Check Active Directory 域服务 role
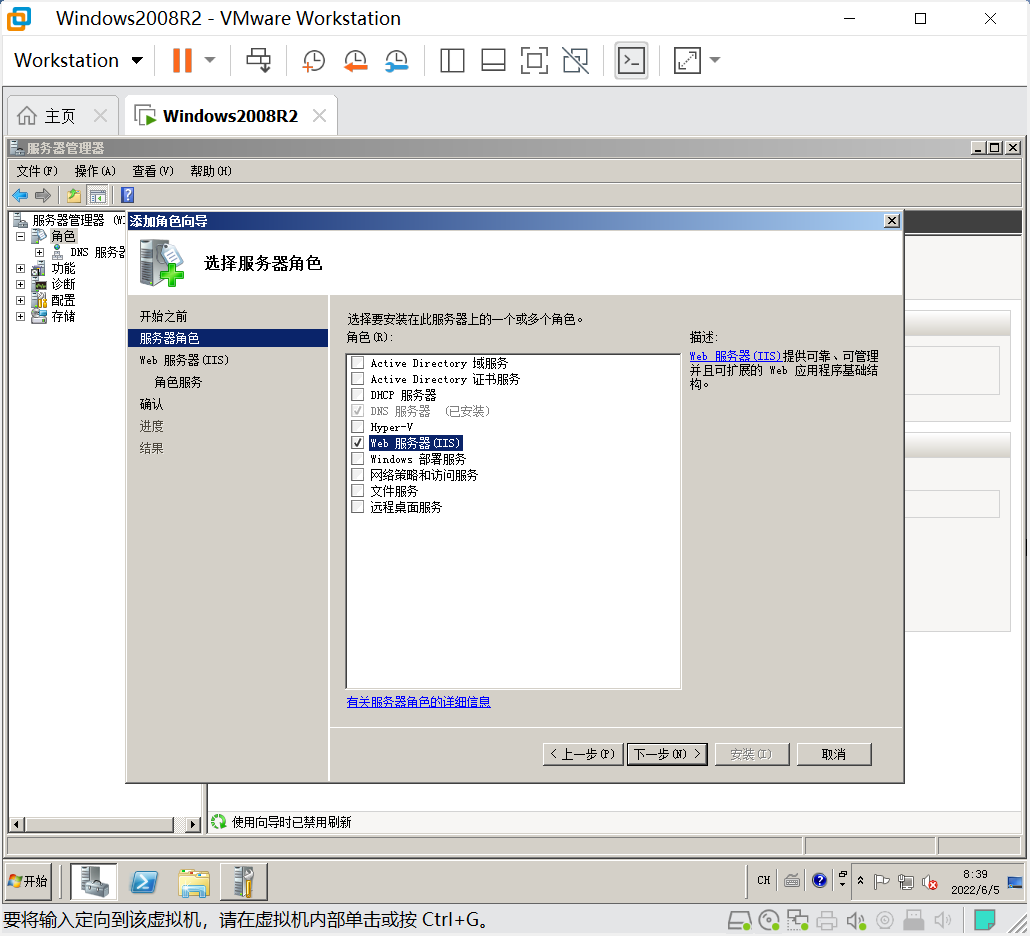Screen dimensions: 1030x936 click(357, 363)
